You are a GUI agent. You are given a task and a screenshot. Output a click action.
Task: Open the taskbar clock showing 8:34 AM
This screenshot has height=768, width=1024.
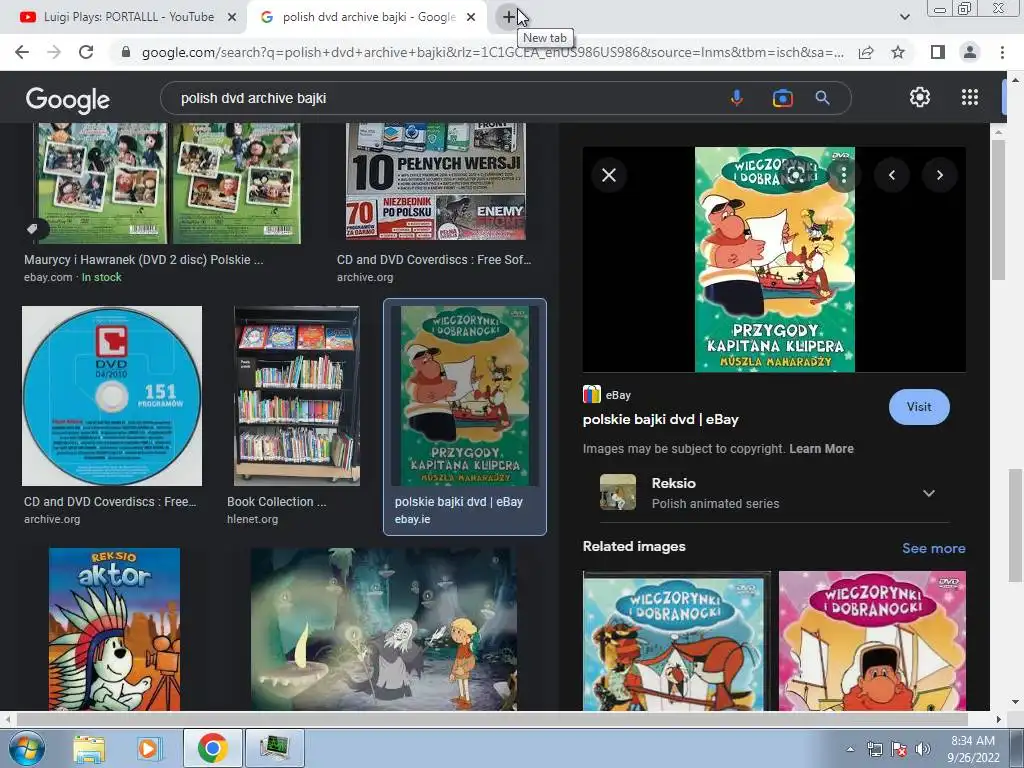pyautogui.click(x=972, y=749)
